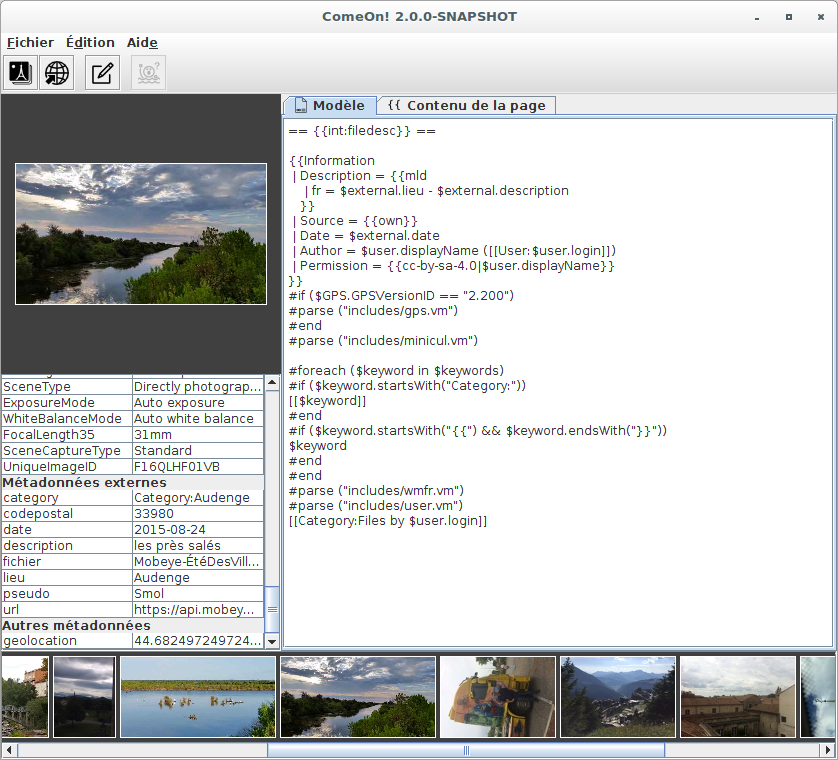This screenshot has width=838, height=760.
Task: Open the Édition menu
Action: pos(90,42)
